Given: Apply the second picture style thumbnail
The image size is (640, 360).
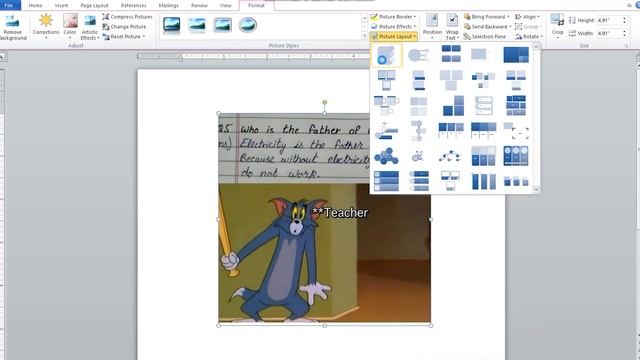Looking at the screenshot, I should [197, 25].
